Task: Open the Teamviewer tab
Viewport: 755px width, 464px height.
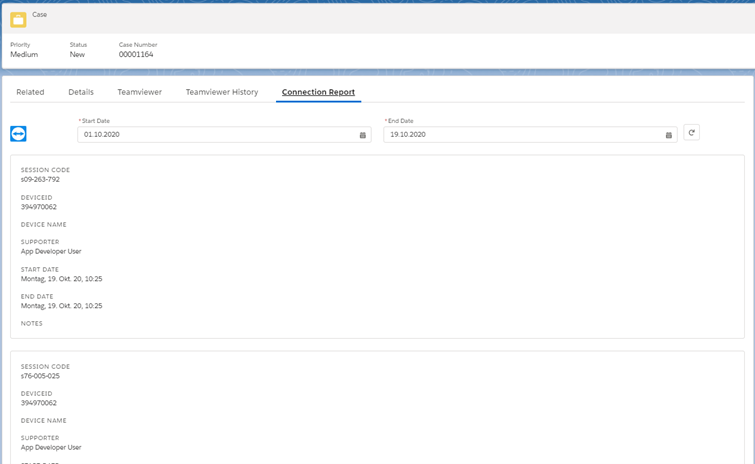Action: [x=140, y=92]
